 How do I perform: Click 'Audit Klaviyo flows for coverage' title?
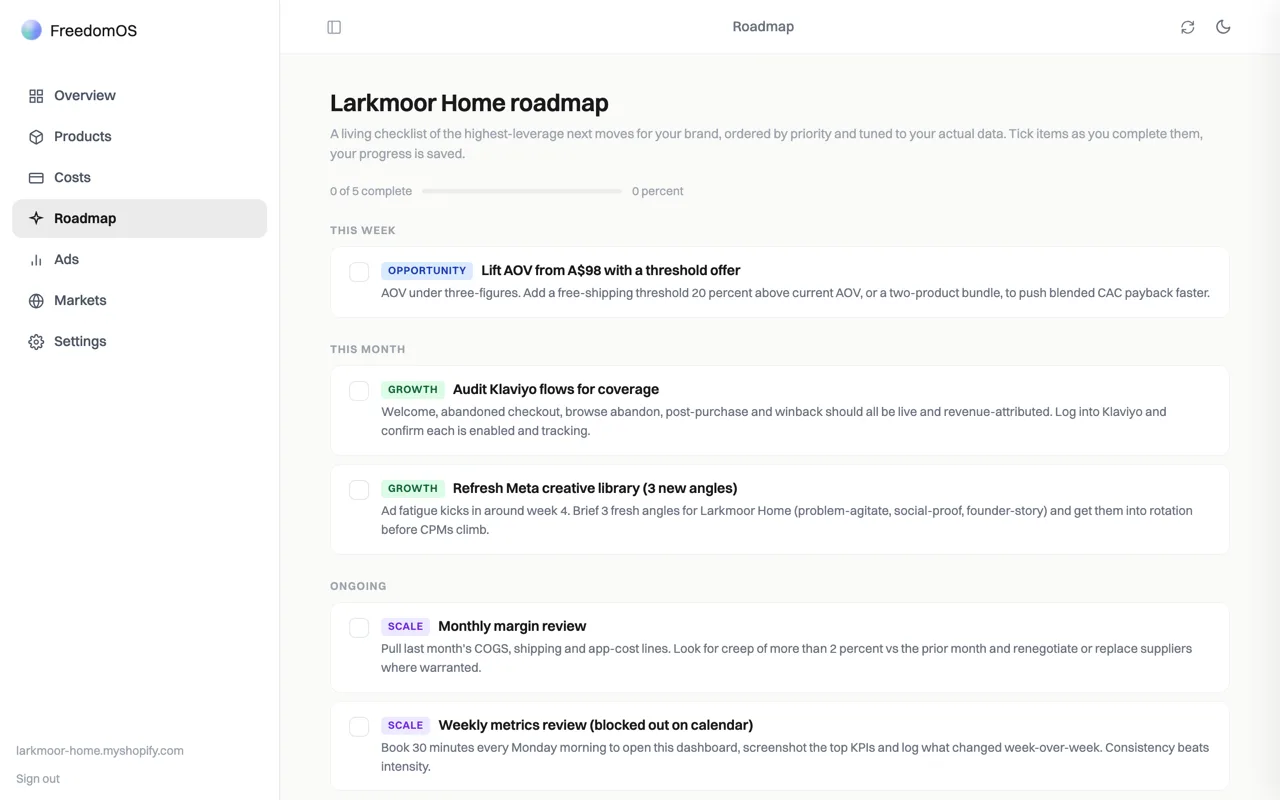click(556, 390)
